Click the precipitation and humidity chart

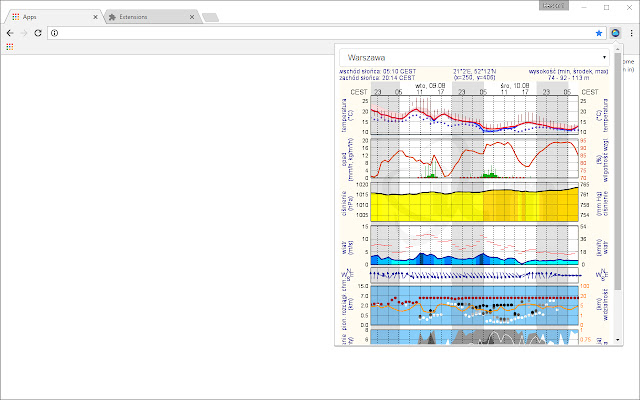click(x=474, y=158)
